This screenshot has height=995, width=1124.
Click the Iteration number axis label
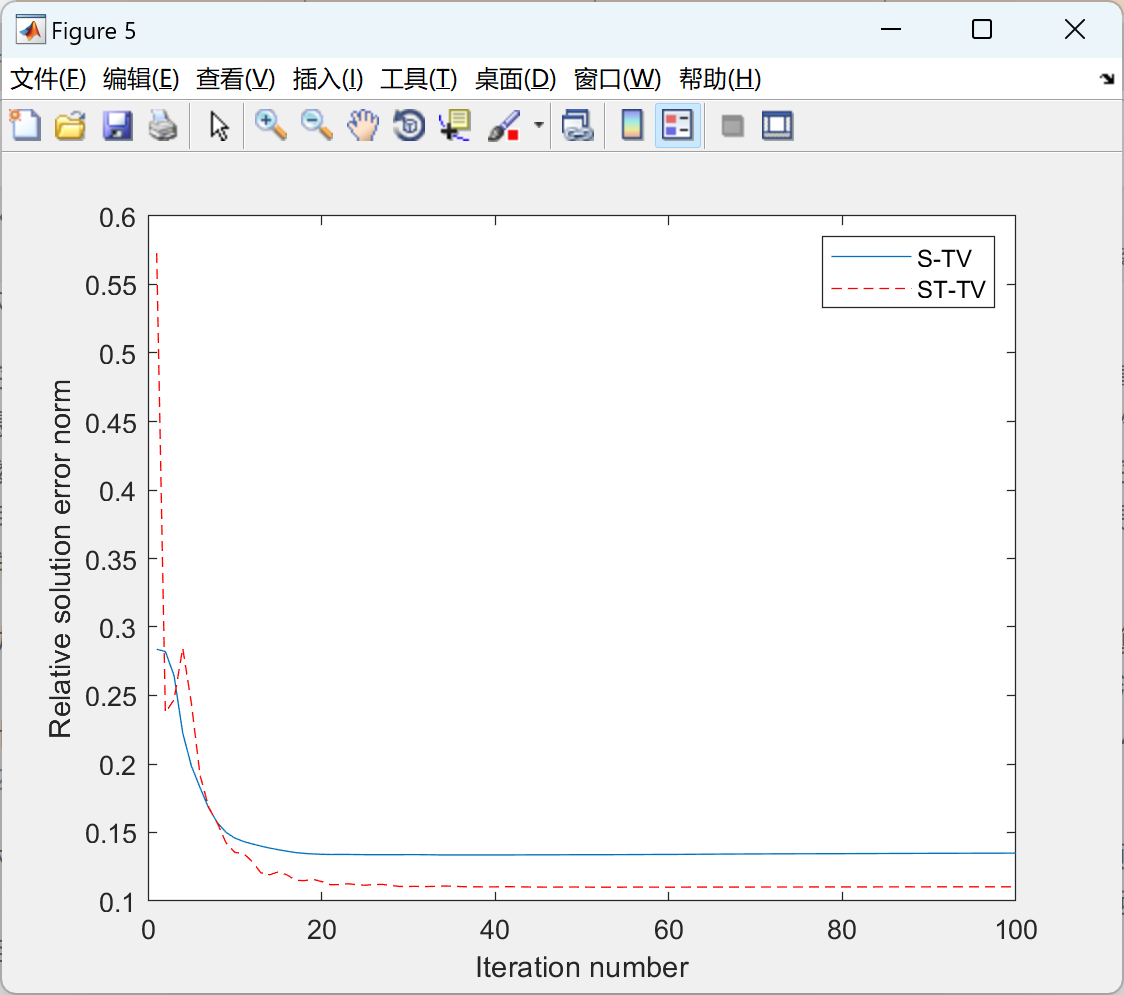582,968
